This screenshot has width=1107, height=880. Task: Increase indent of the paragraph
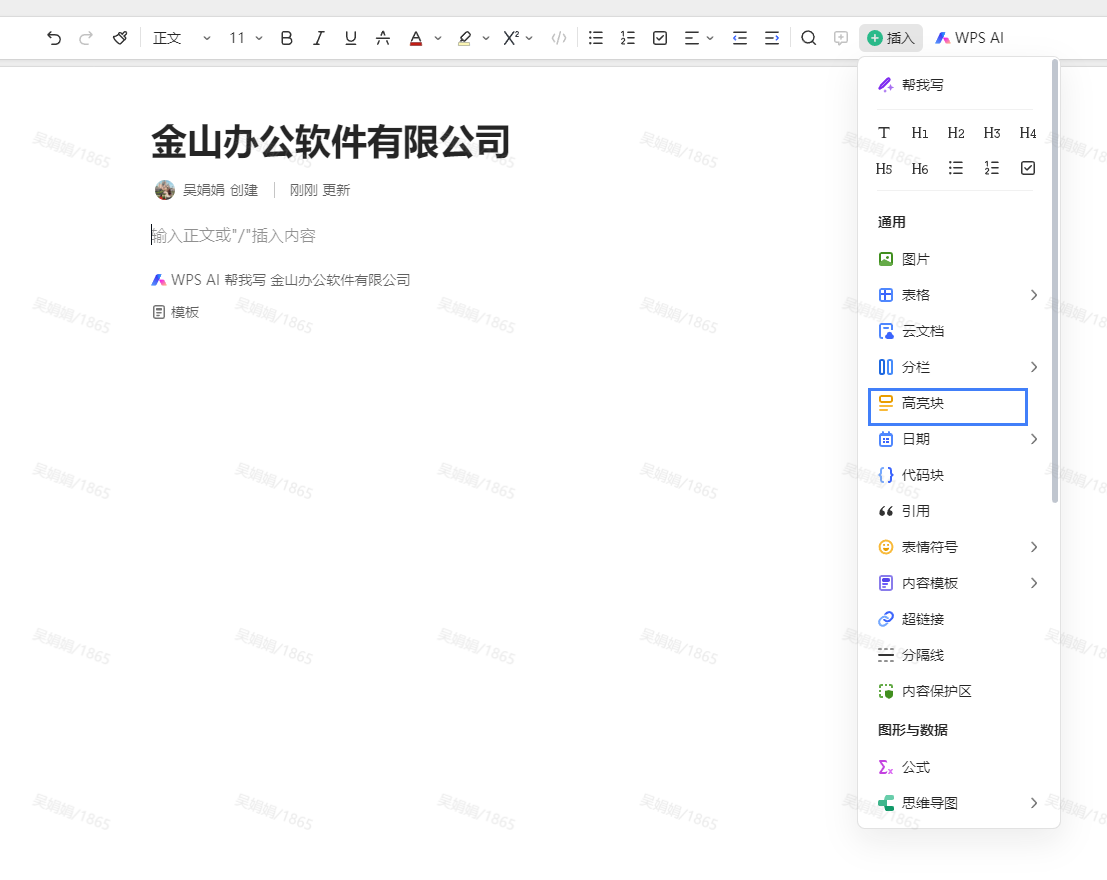[772, 38]
